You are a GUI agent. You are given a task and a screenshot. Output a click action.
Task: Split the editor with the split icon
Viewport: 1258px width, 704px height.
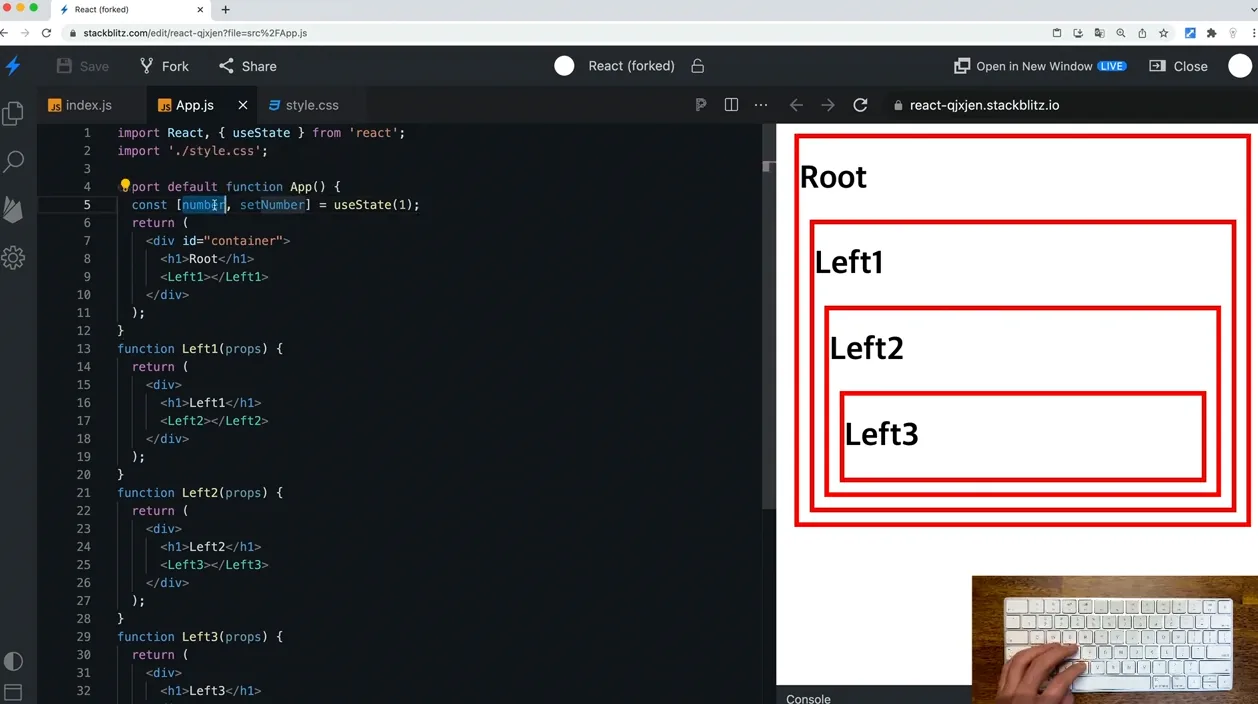(731, 105)
